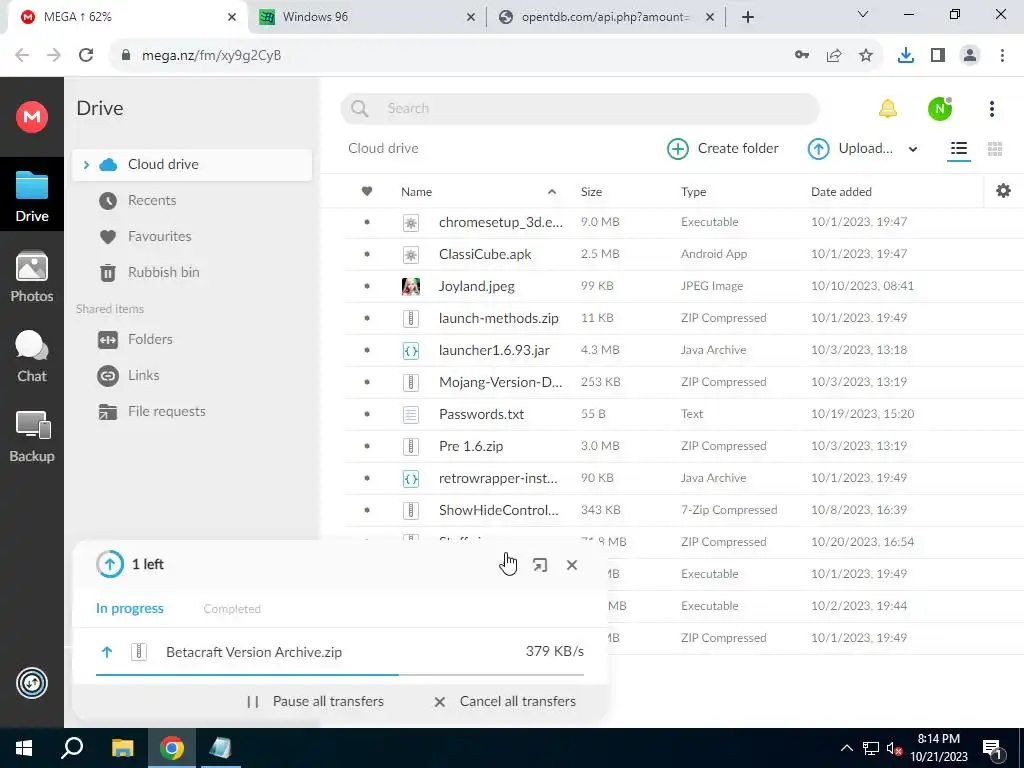The height and width of the screenshot is (768, 1024).
Task: Open a new browser tab
Action: pos(748,17)
